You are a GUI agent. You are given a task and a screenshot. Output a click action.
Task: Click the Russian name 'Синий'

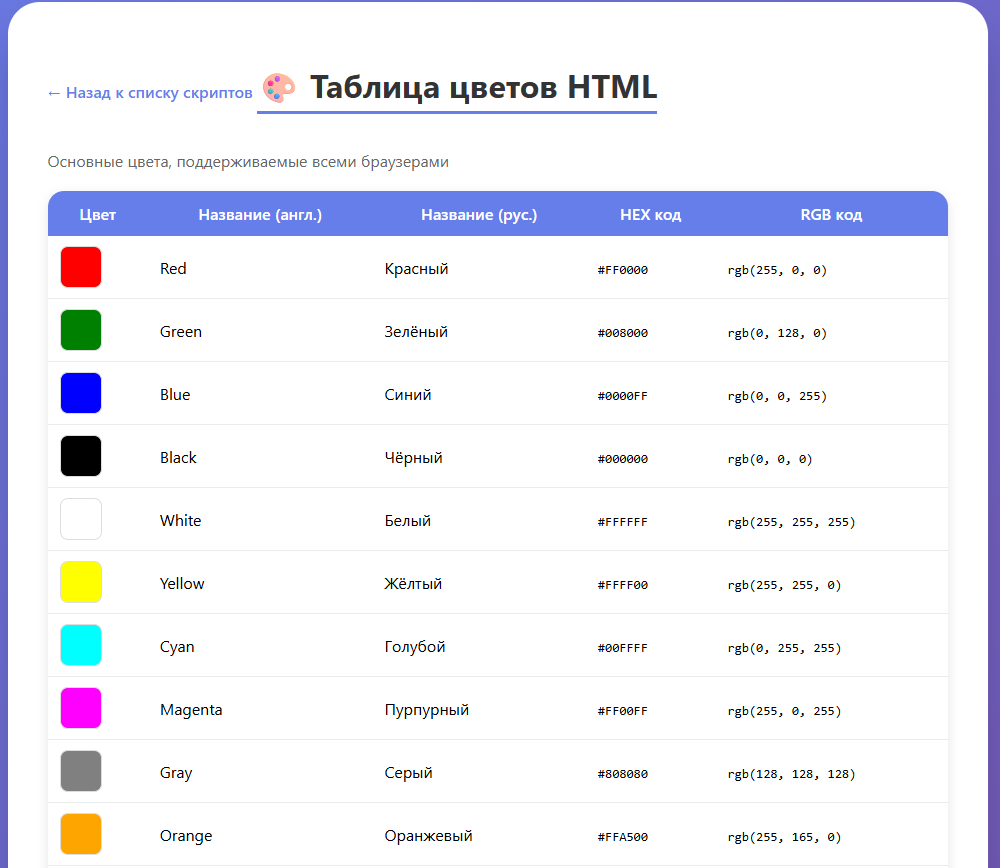(408, 395)
